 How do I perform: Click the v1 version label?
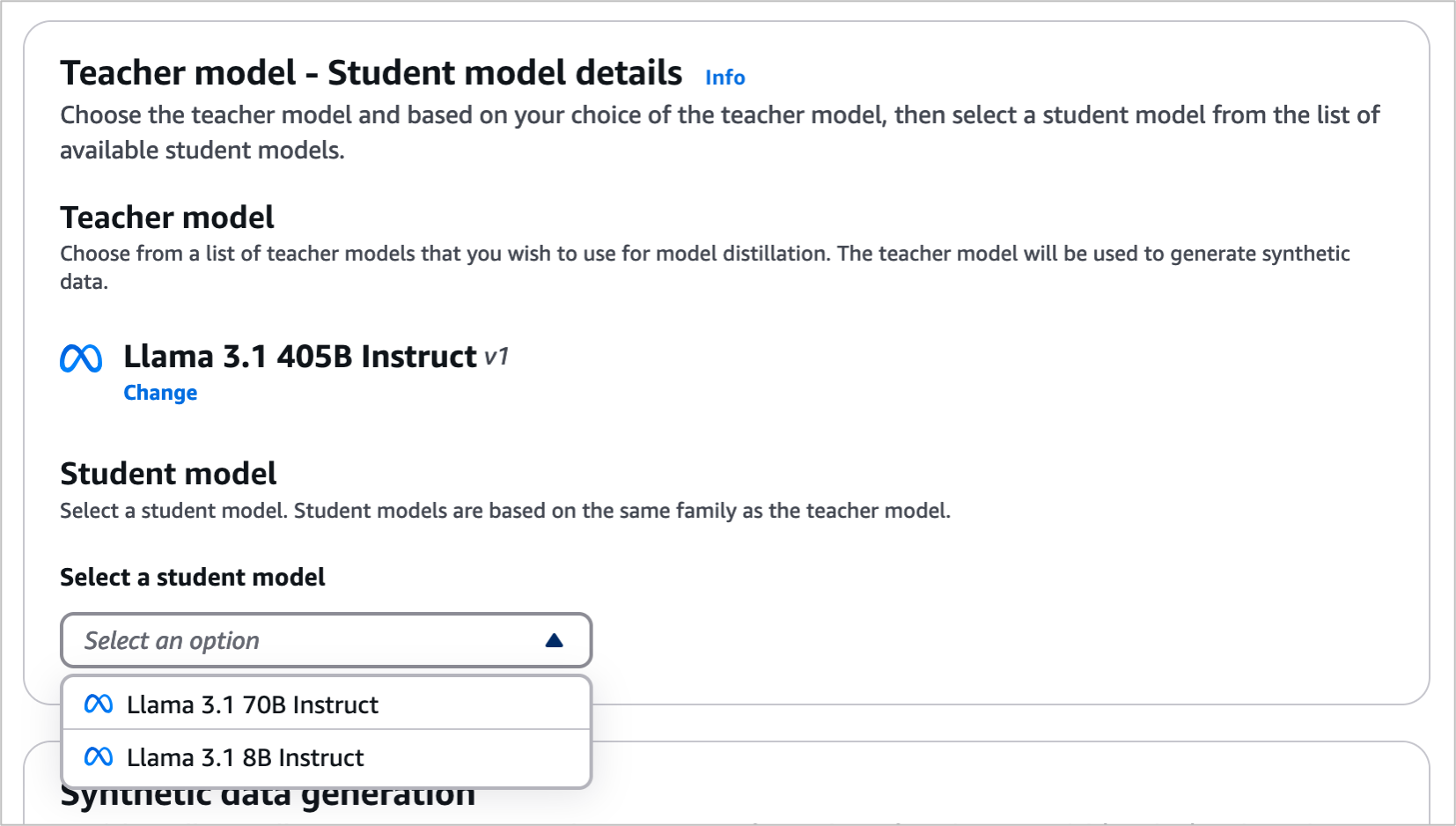[x=496, y=357]
